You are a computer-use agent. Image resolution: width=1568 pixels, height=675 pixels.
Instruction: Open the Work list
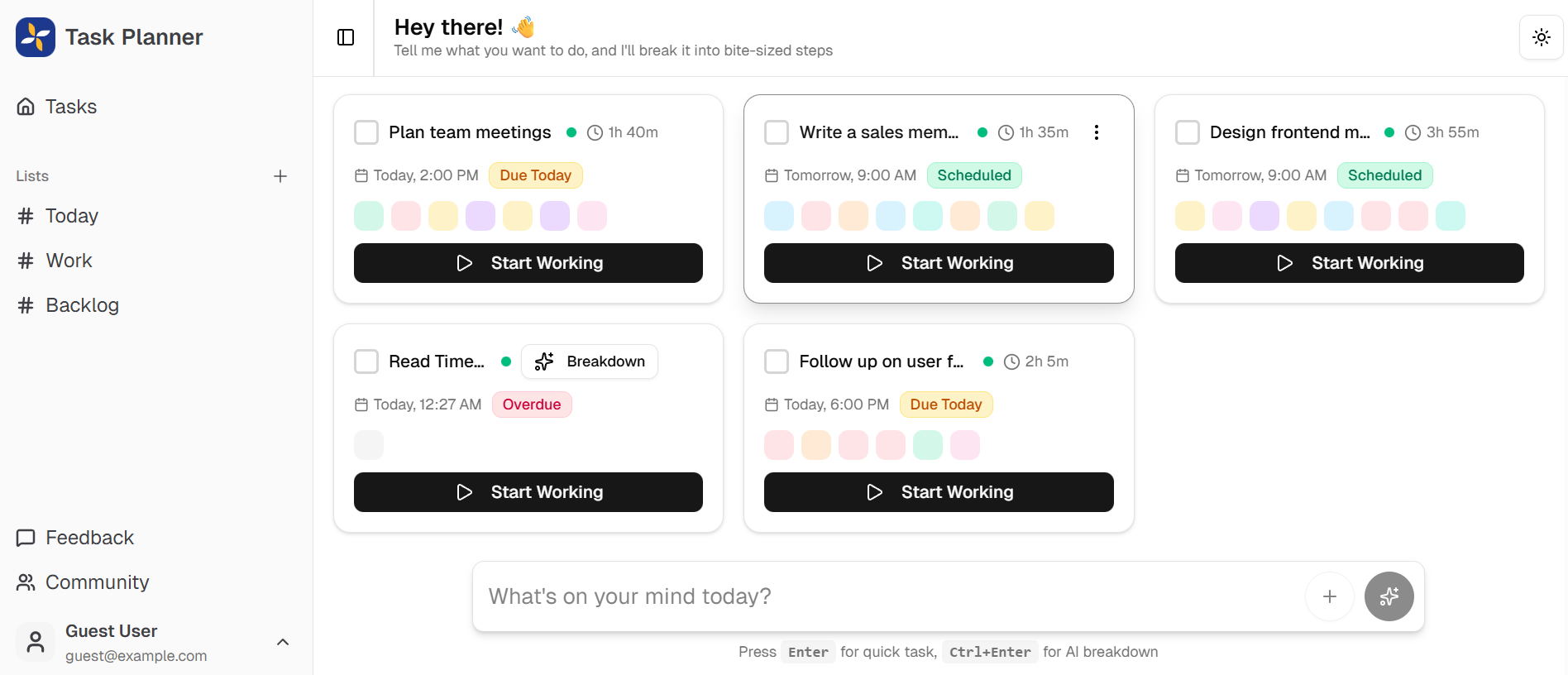click(69, 260)
